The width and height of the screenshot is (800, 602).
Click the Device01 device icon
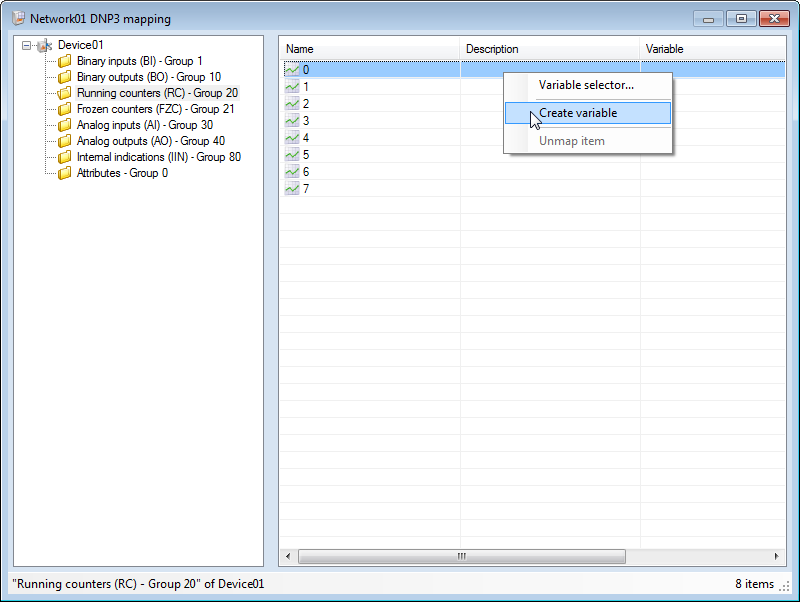pos(45,46)
